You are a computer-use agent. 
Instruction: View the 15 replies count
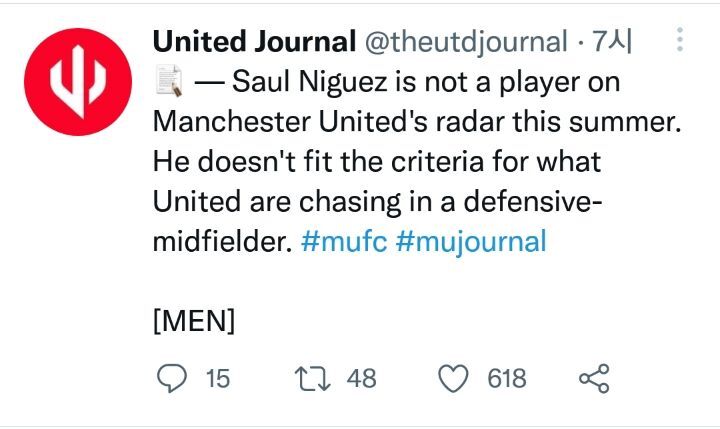pos(218,378)
